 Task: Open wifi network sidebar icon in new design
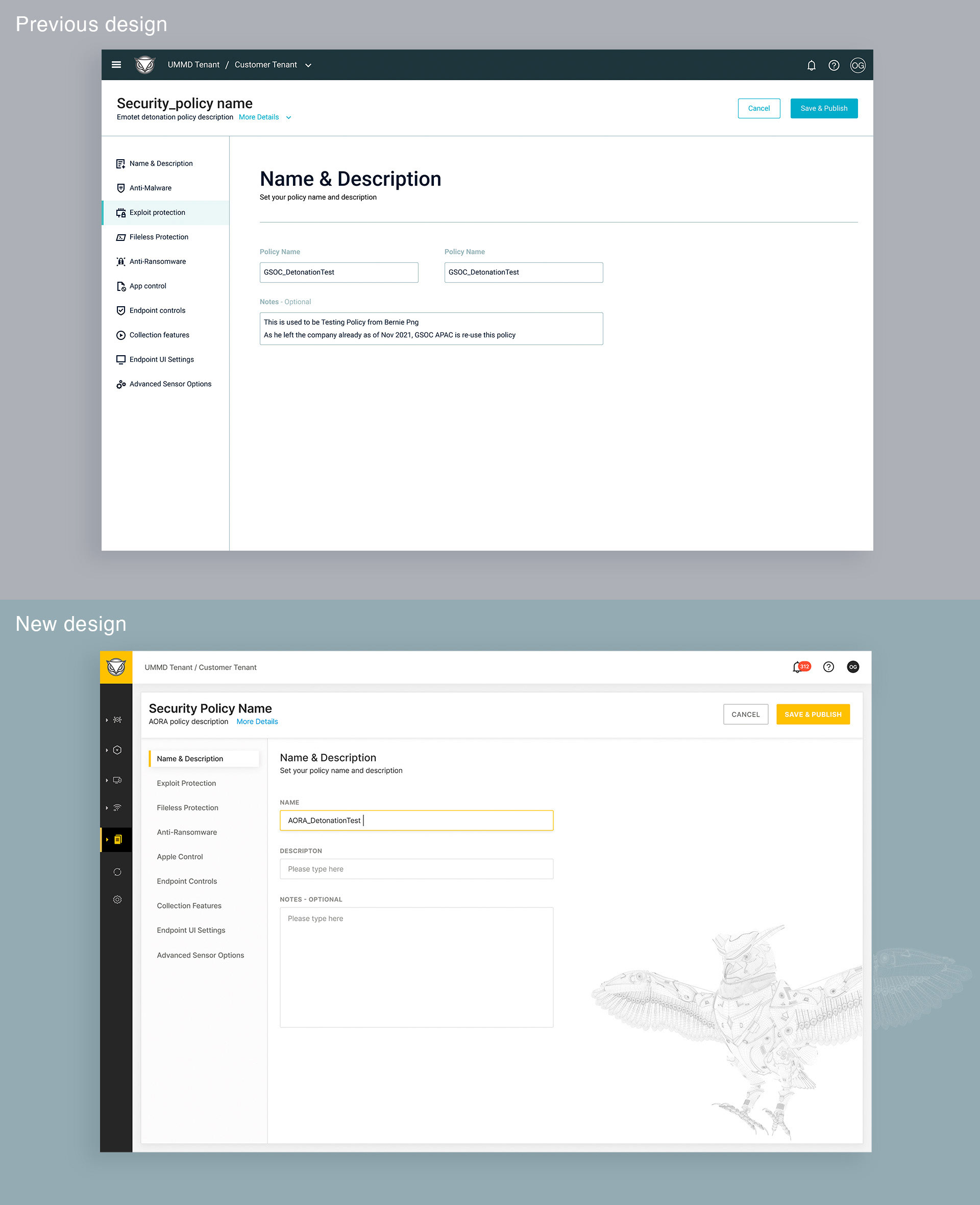(x=117, y=807)
